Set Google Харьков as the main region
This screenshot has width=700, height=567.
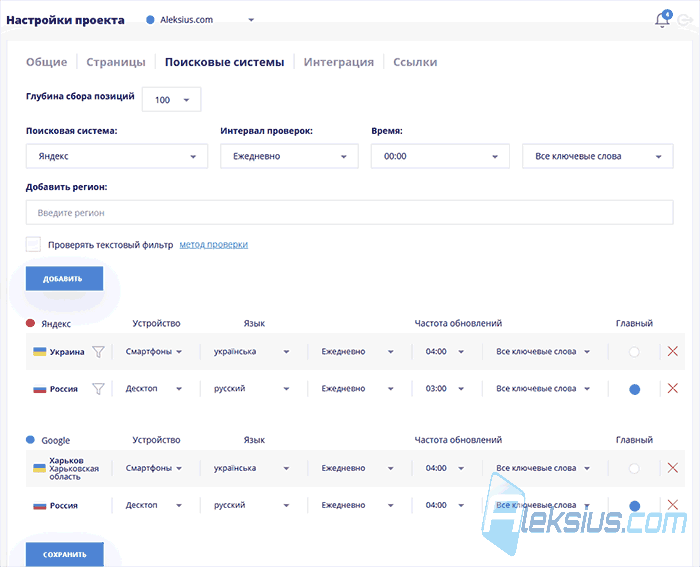coord(634,468)
